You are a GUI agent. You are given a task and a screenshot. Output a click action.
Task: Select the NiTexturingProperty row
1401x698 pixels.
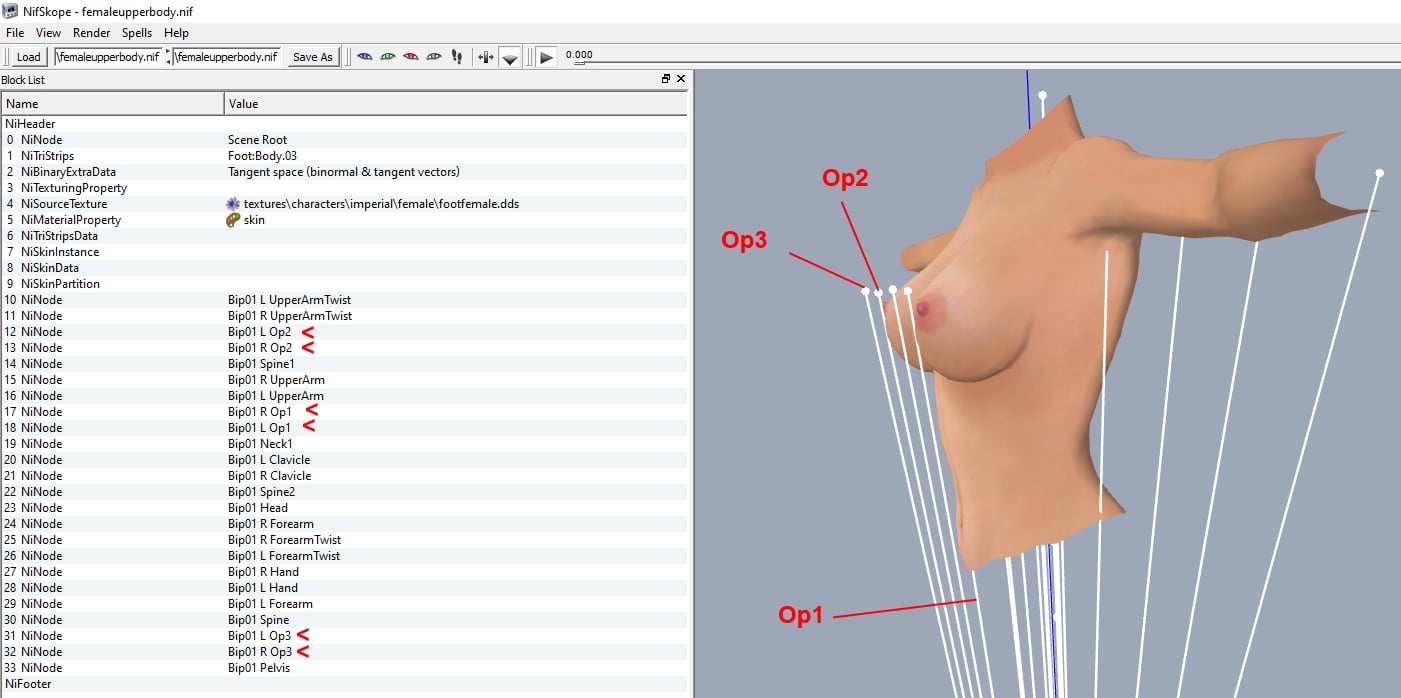[x=344, y=188]
